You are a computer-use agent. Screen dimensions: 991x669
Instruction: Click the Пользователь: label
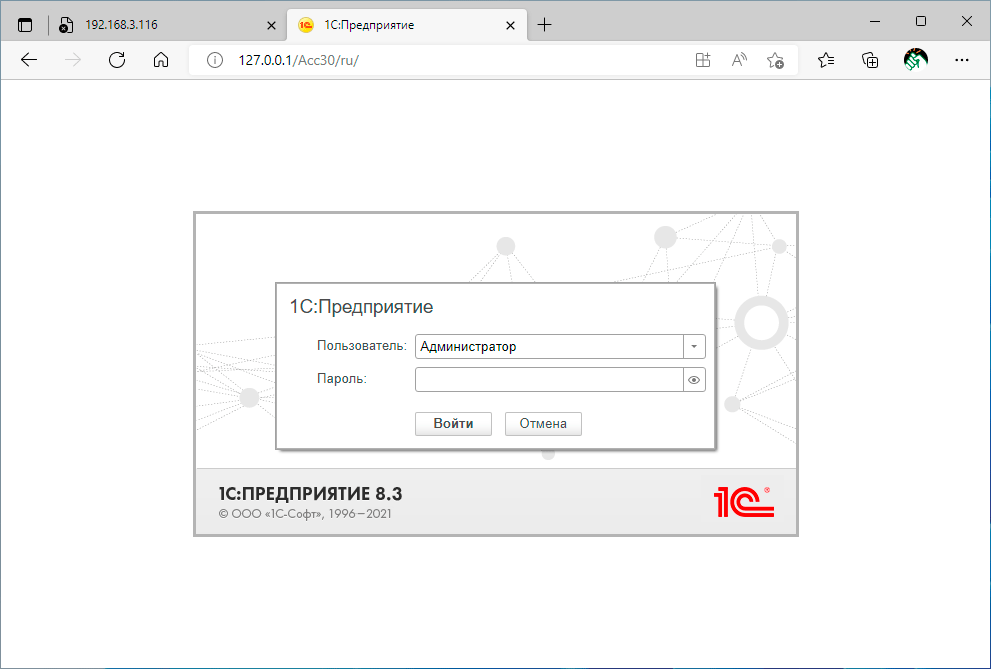tap(362, 346)
